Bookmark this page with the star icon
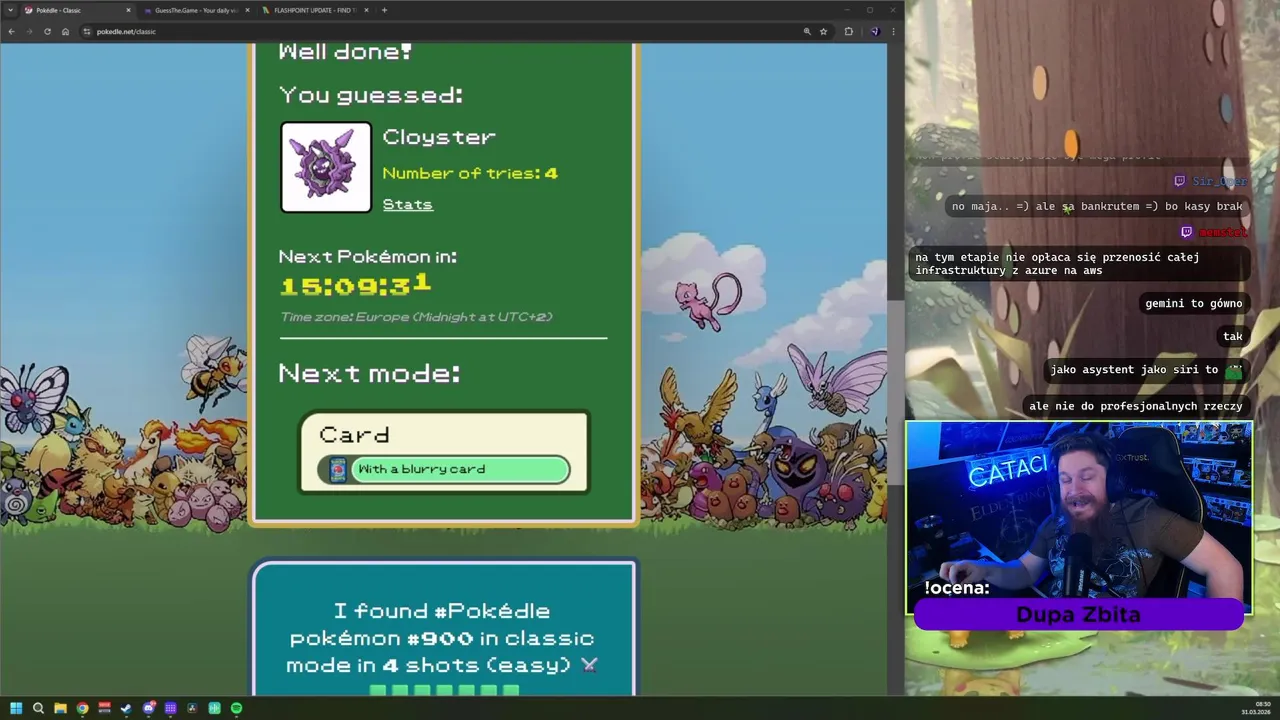This screenshot has width=1280, height=720. click(824, 31)
